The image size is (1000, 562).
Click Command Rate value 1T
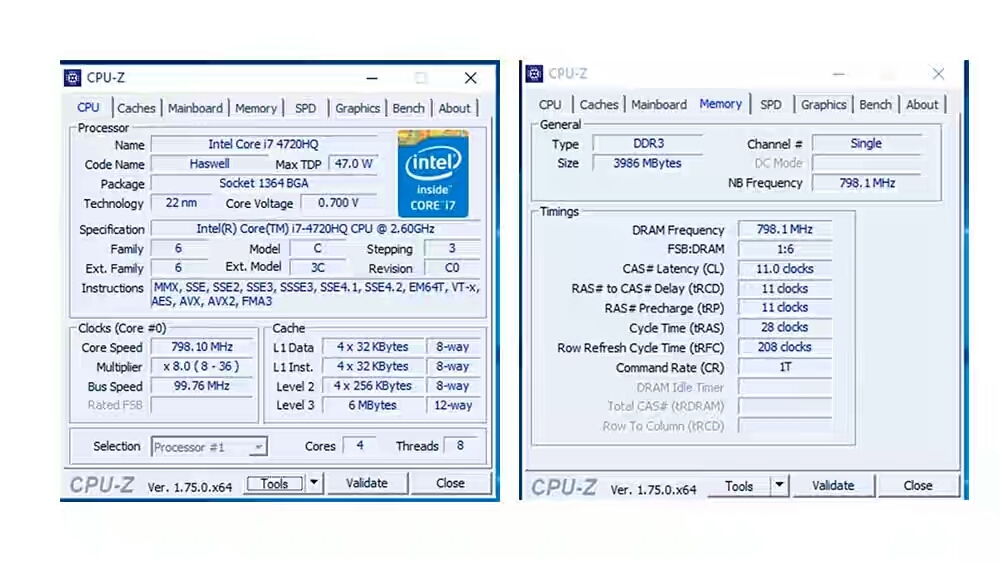pos(785,367)
